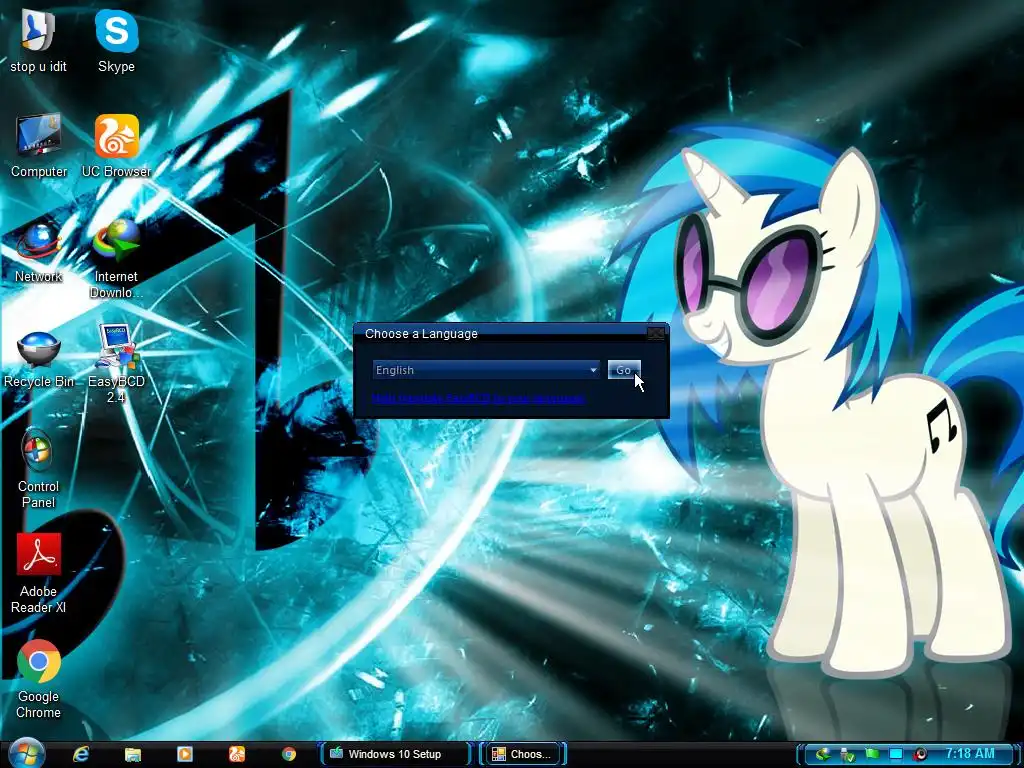
Task: Select the Recycle Bin desktop icon
Action: 39,359
